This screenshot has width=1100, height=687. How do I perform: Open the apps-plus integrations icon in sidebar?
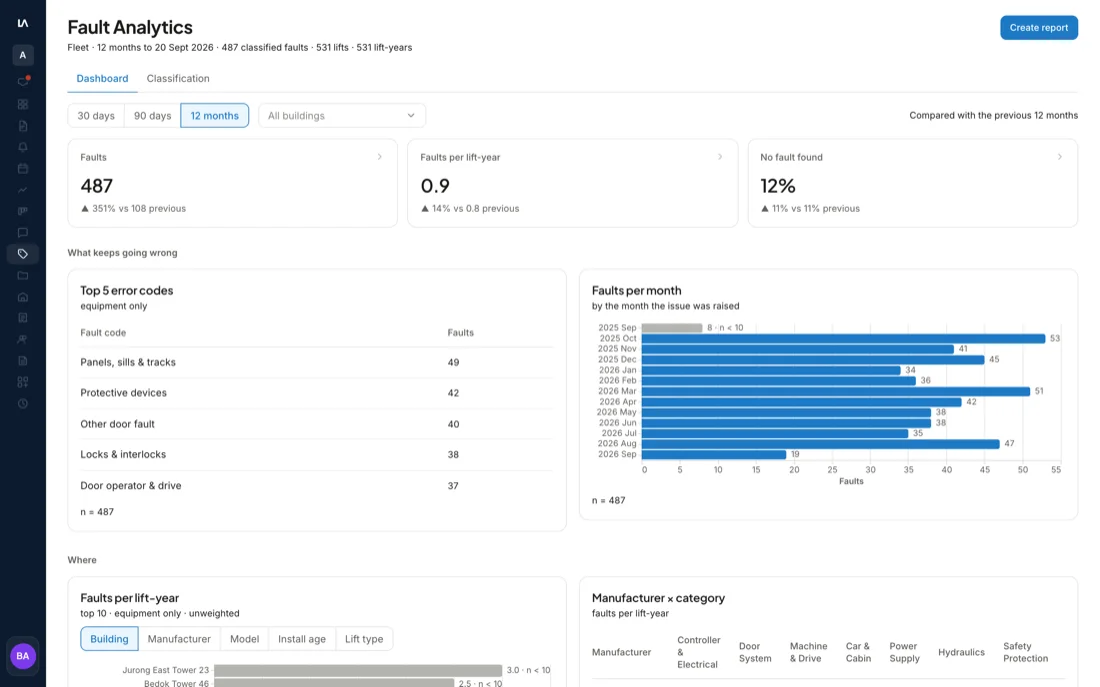coord(22,382)
